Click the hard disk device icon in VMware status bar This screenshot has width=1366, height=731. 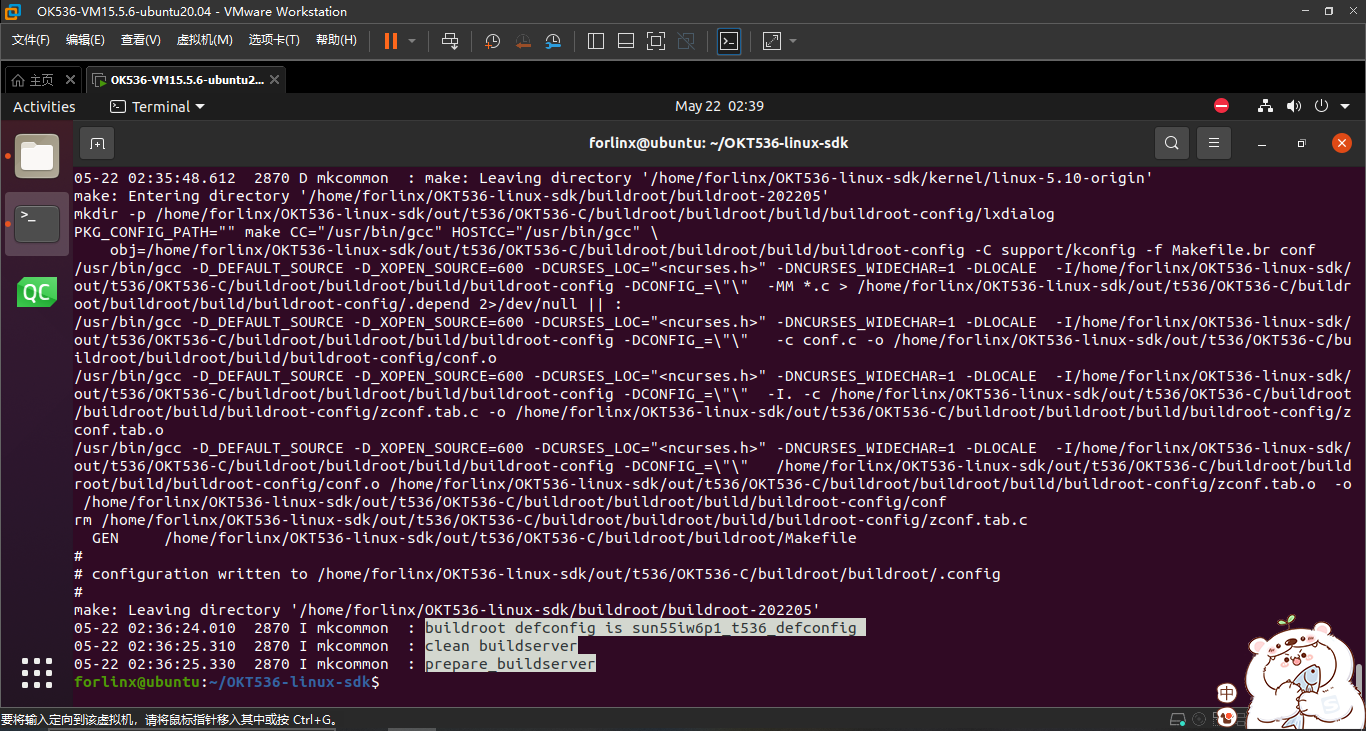(1179, 720)
